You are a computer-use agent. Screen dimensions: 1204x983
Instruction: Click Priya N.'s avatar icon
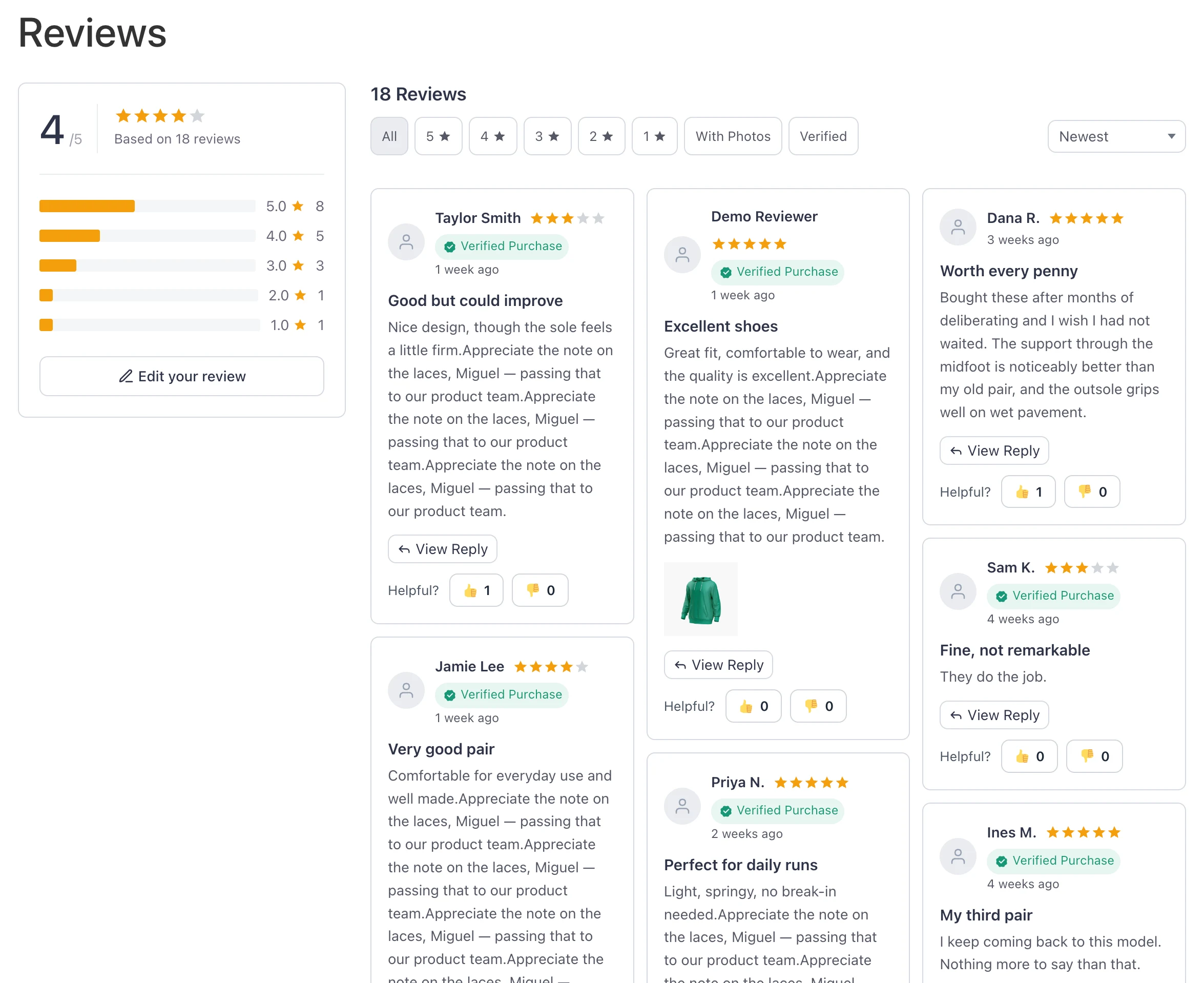coord(682,806)
